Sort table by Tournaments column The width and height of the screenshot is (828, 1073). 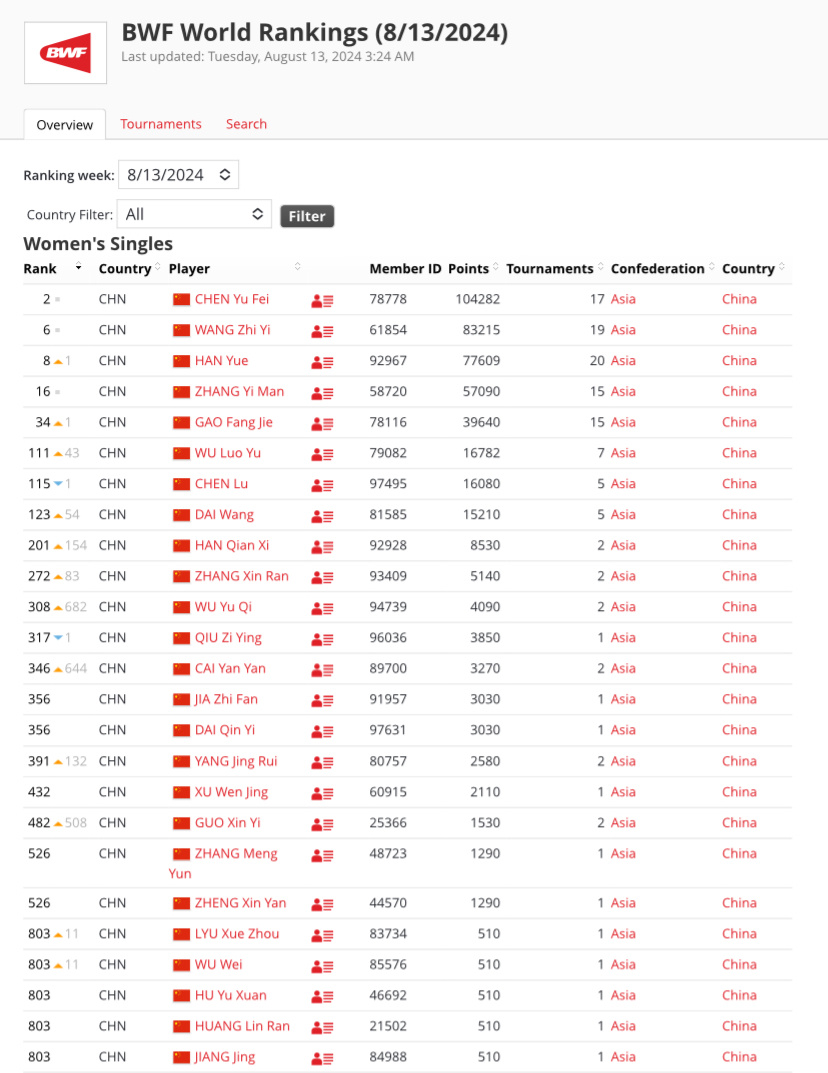pos(555,268)
